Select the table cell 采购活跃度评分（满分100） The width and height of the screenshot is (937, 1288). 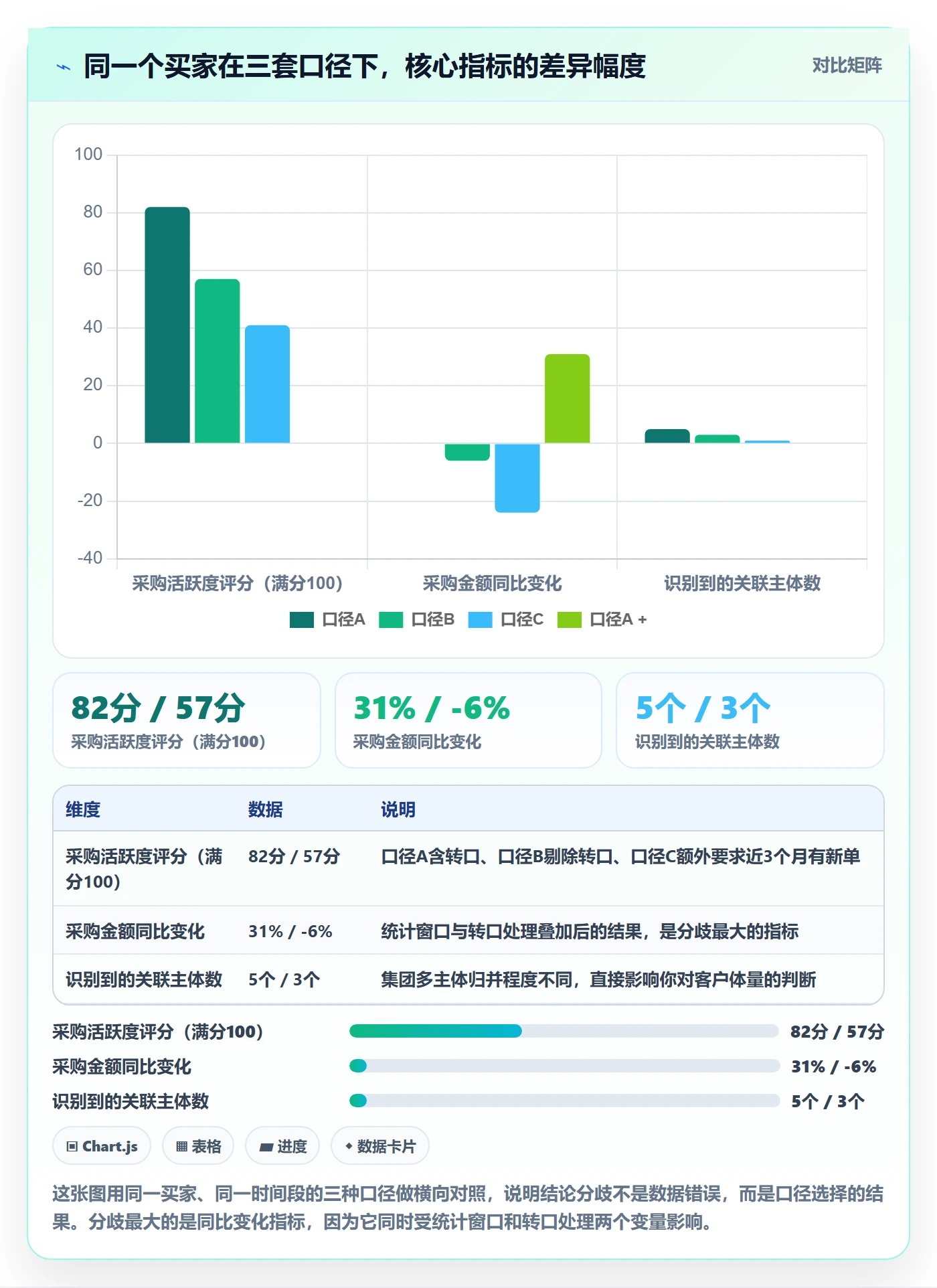pyautogui.click(x=144, y=869)
